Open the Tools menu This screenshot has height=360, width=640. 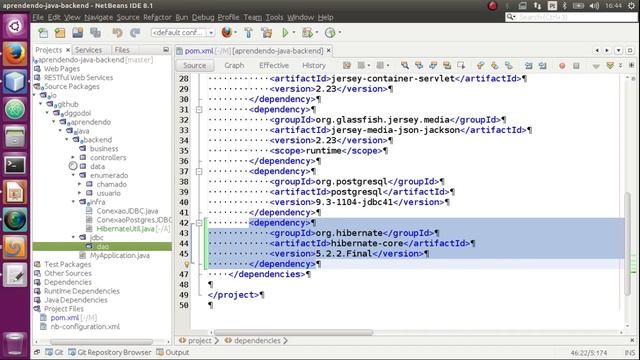274,17
